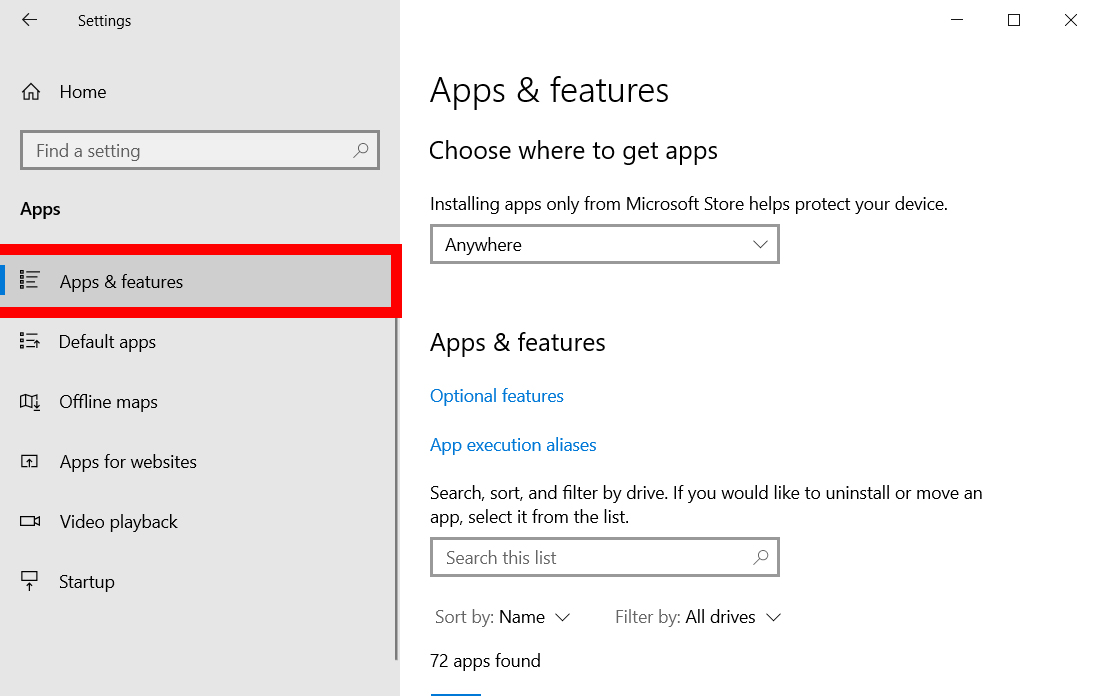Click the Search this list field

[x=605, y=557]
